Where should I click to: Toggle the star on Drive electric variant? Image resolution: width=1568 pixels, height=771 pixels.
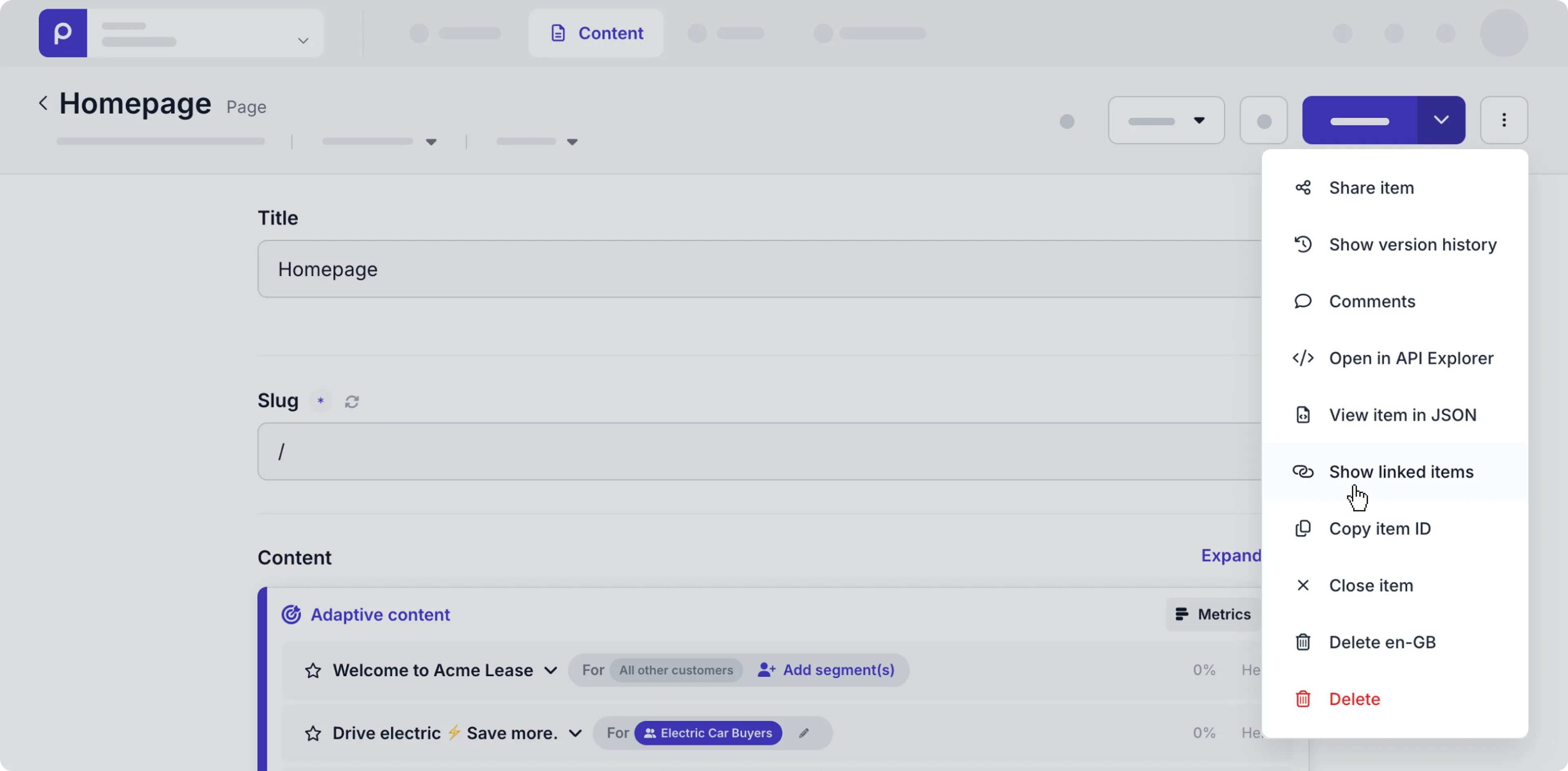(x=312, y=733)
